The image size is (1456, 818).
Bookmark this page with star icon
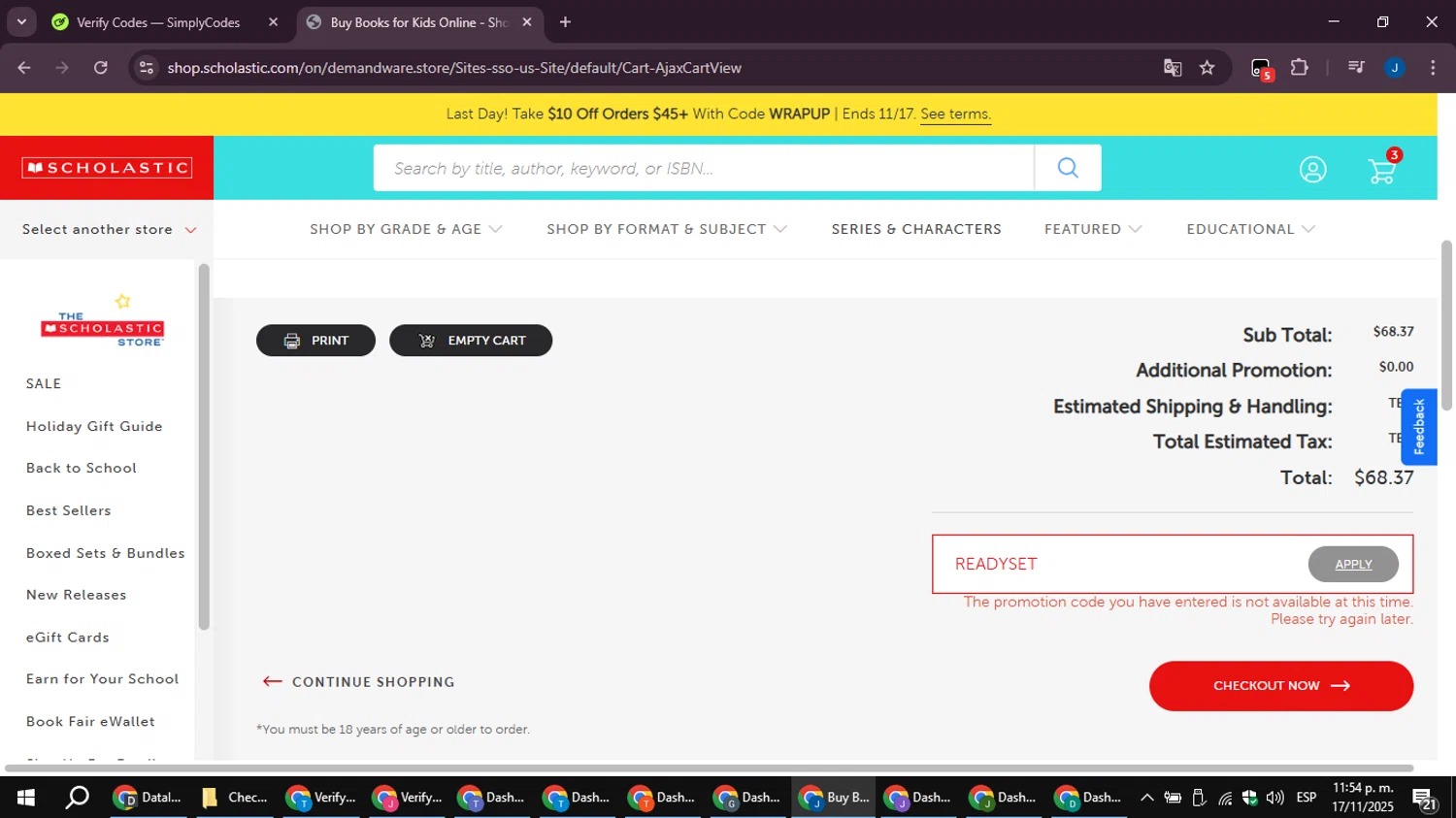pyautogui.click(x=1207, y=67)
